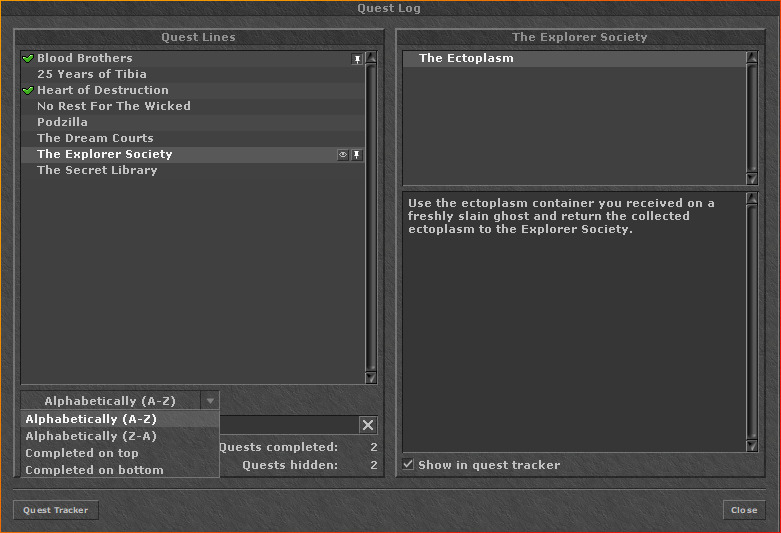The width and height of the screenshot is (781, 533).
Task: Clear the quest search with the X button
Action: 368,425
